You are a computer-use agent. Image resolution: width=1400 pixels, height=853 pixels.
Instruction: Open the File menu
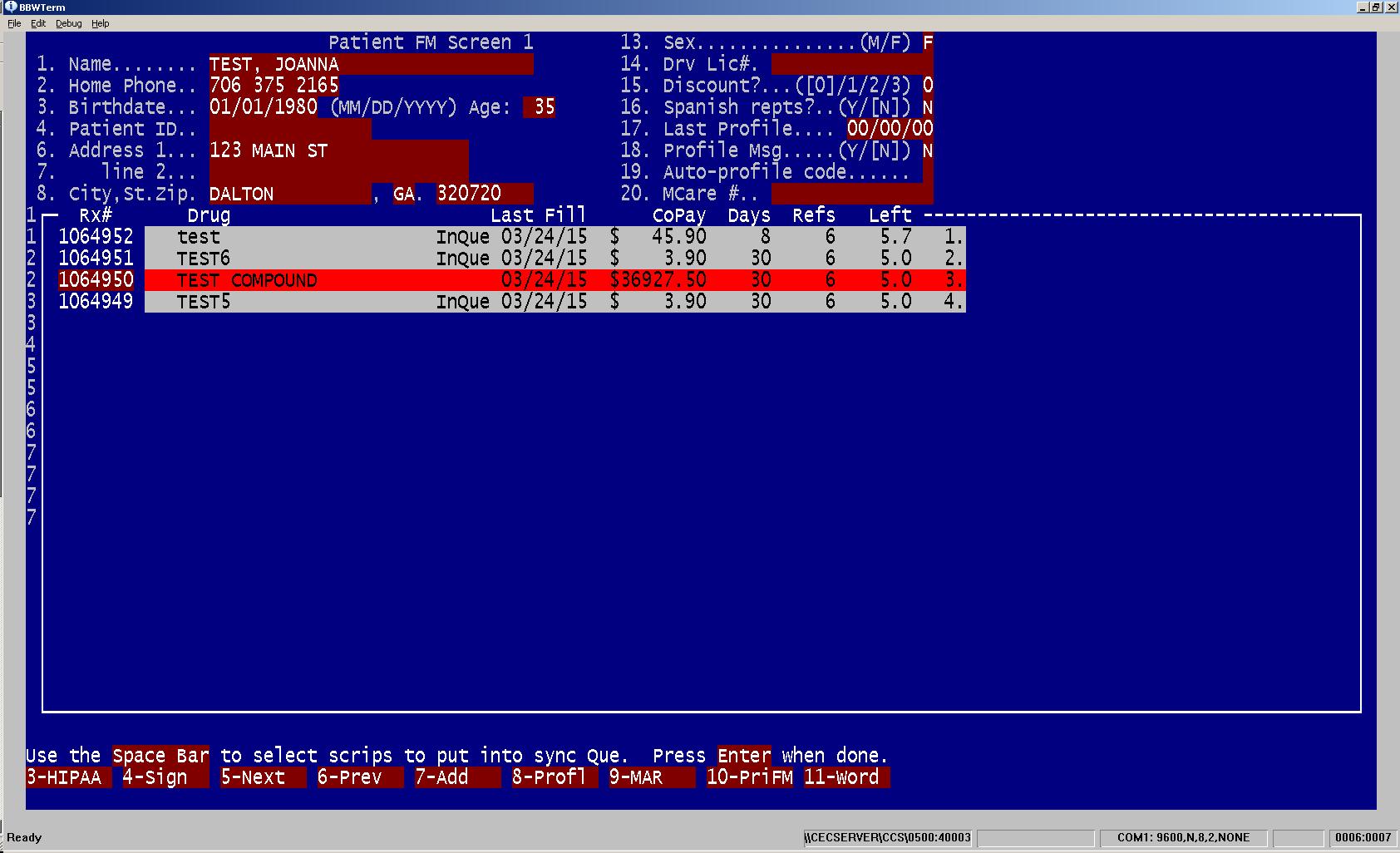point(14,23)
